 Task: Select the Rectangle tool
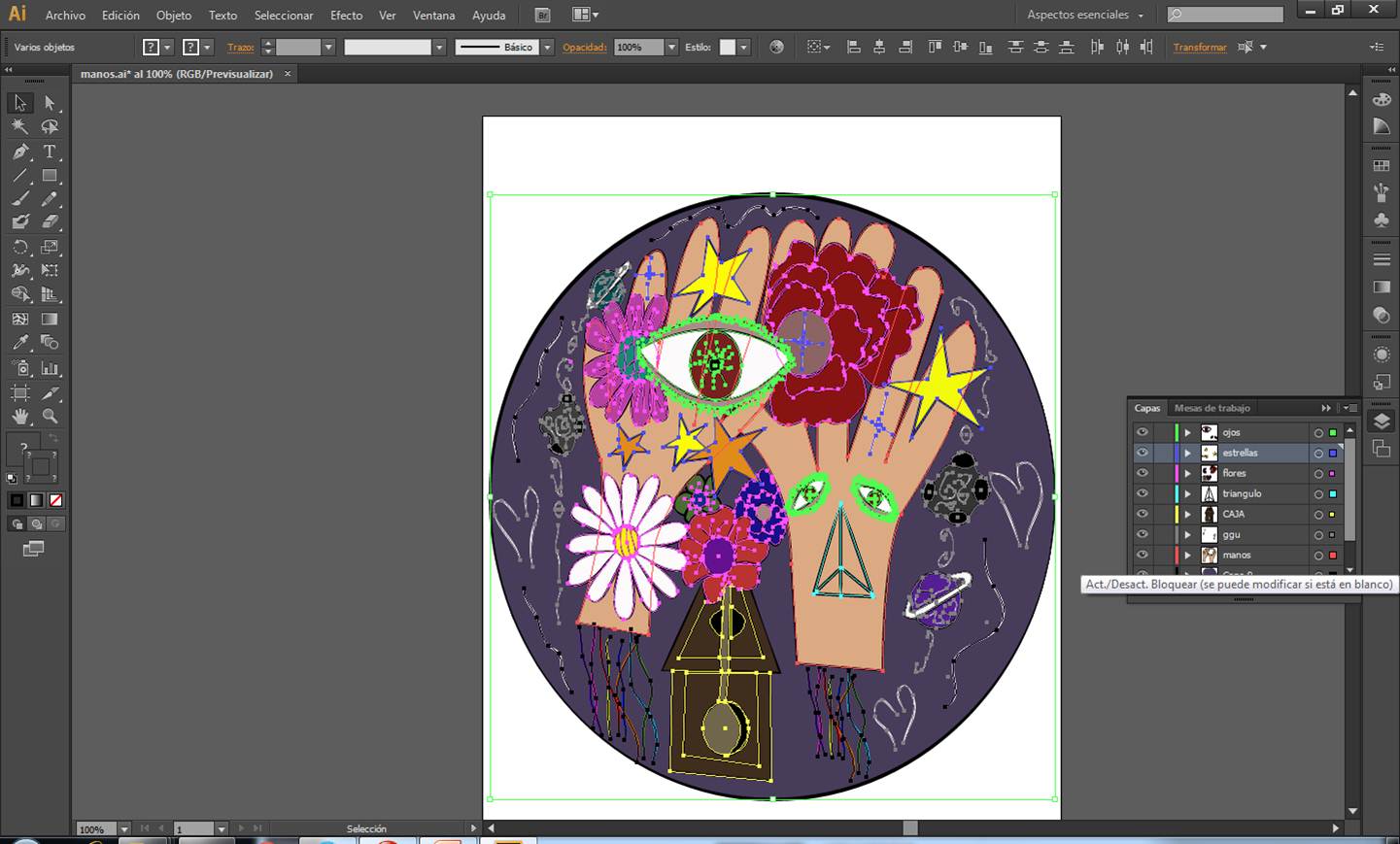(50, 176)
